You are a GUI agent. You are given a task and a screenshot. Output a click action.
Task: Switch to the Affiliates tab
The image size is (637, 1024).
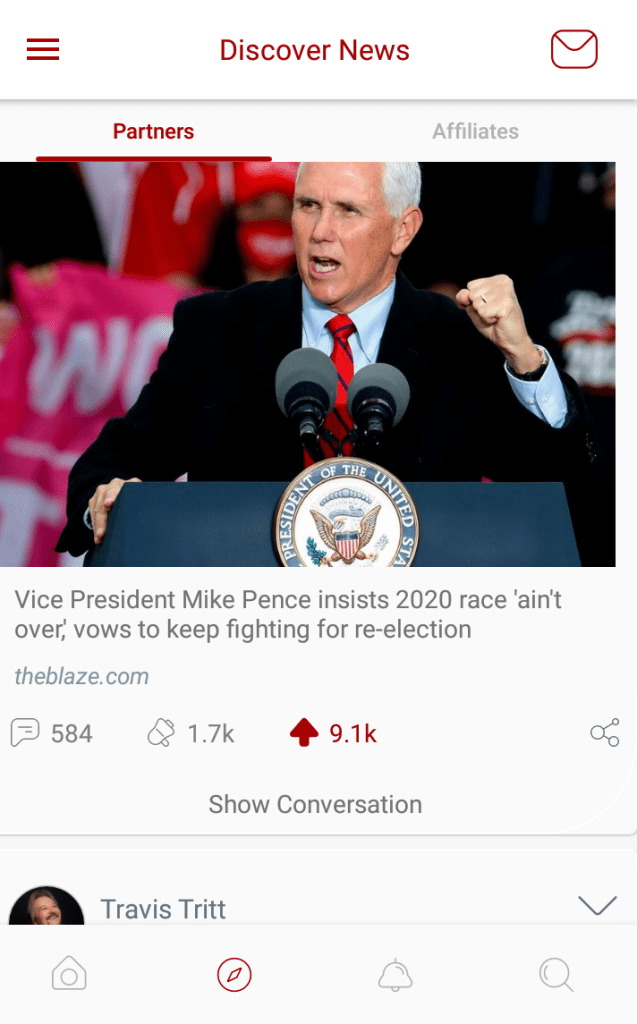coord(476,131)
